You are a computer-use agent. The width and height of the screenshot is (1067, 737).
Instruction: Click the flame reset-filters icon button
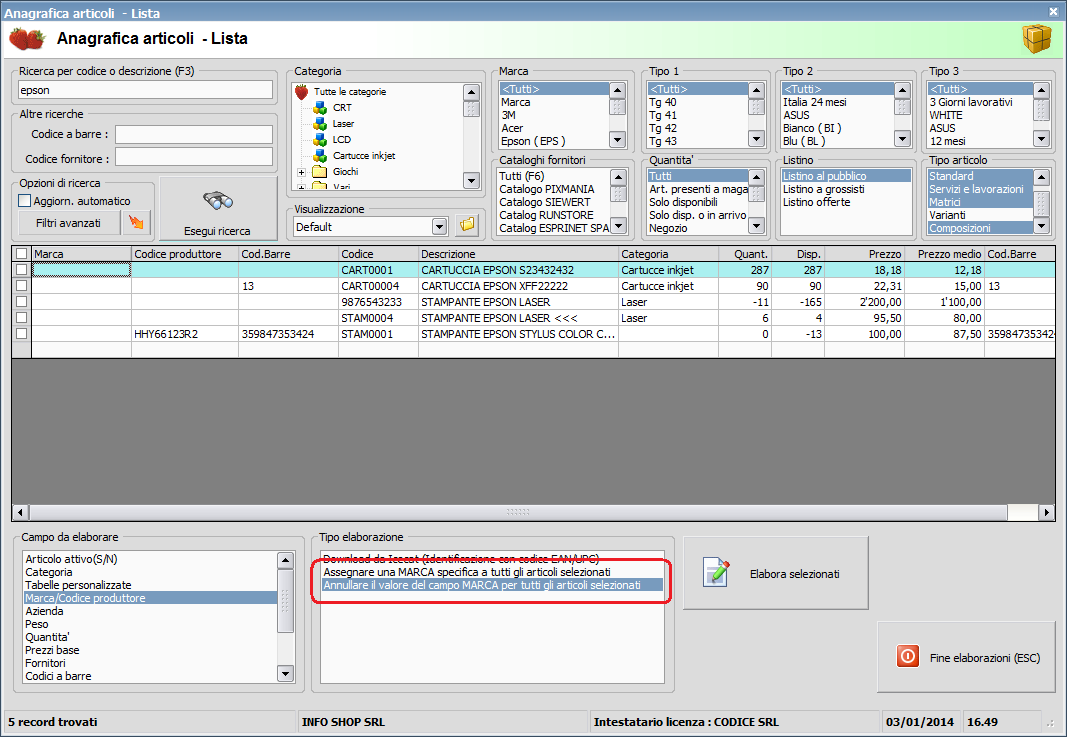point(136,223)
